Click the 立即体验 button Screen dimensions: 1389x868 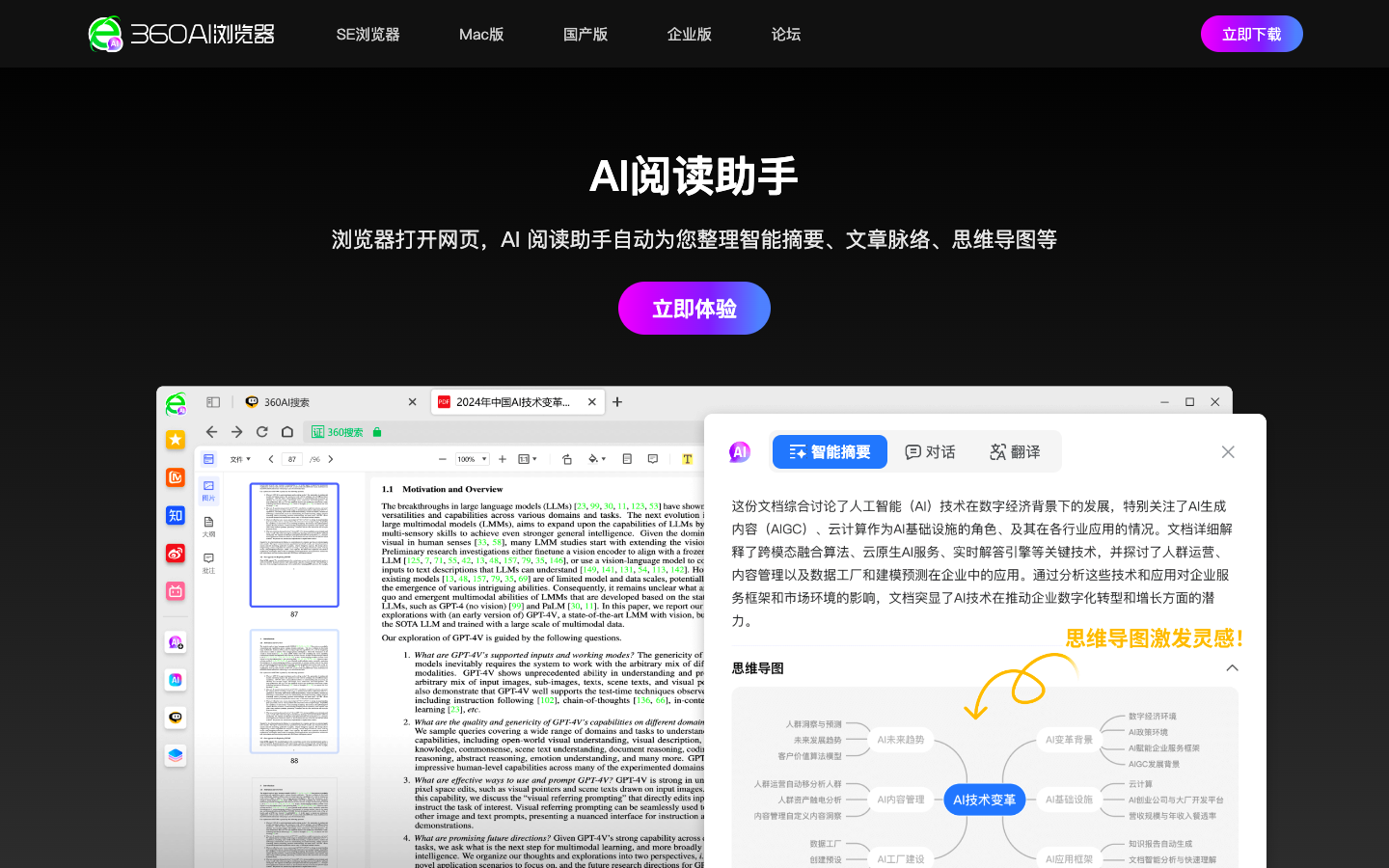pos(694,309)
